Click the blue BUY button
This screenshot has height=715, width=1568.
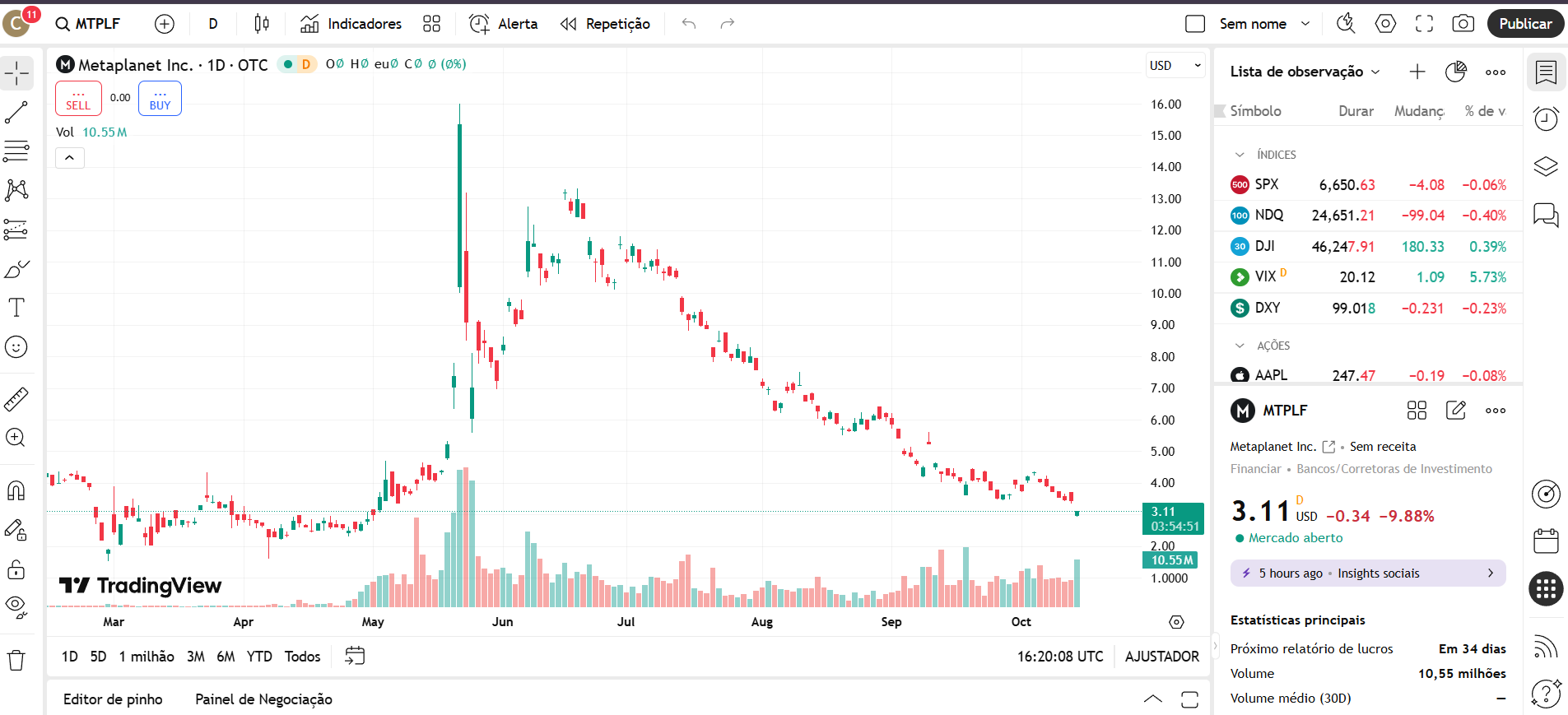click(160, 99)
